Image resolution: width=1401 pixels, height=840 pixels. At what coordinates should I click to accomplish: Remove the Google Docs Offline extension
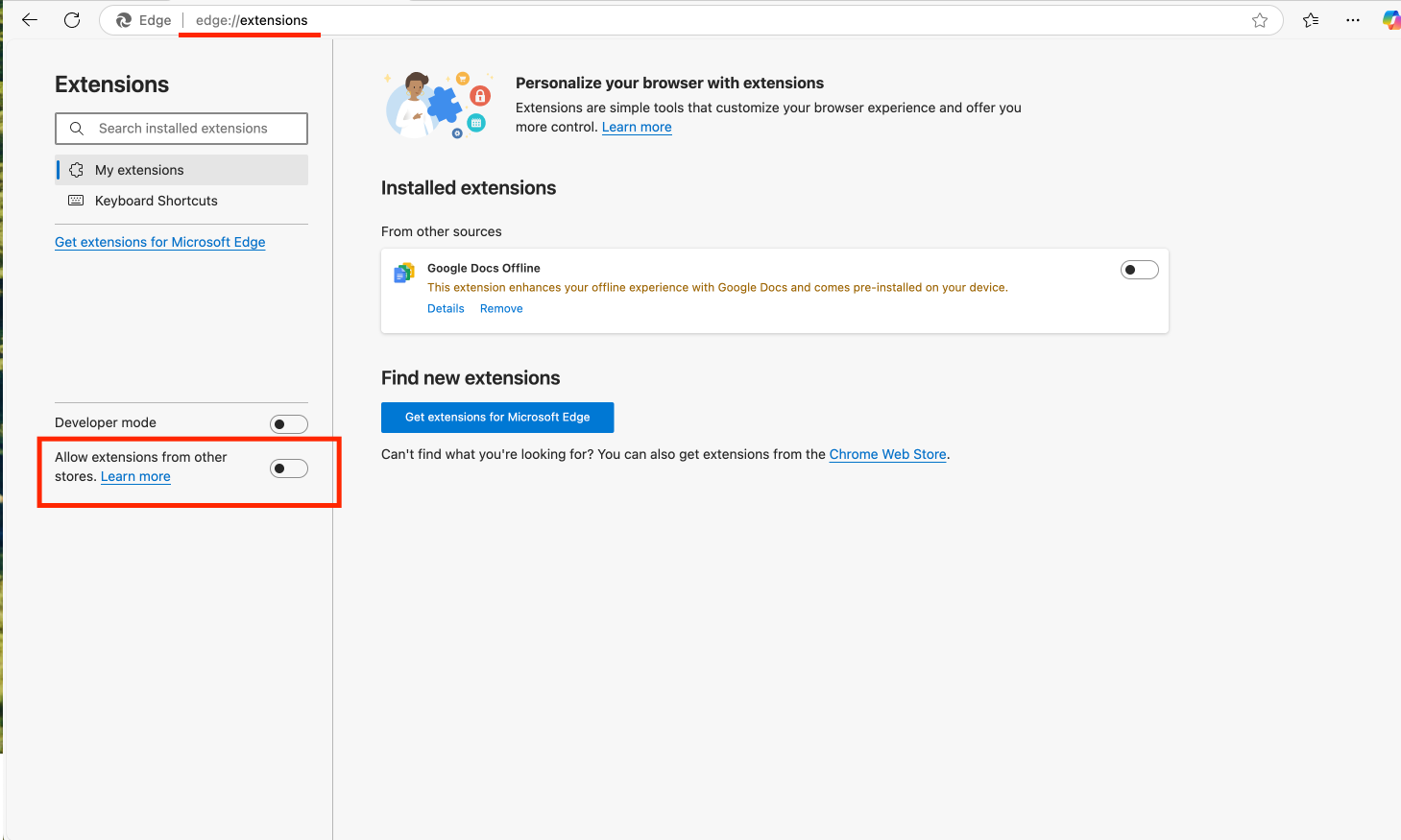click(x=501, y=308)
